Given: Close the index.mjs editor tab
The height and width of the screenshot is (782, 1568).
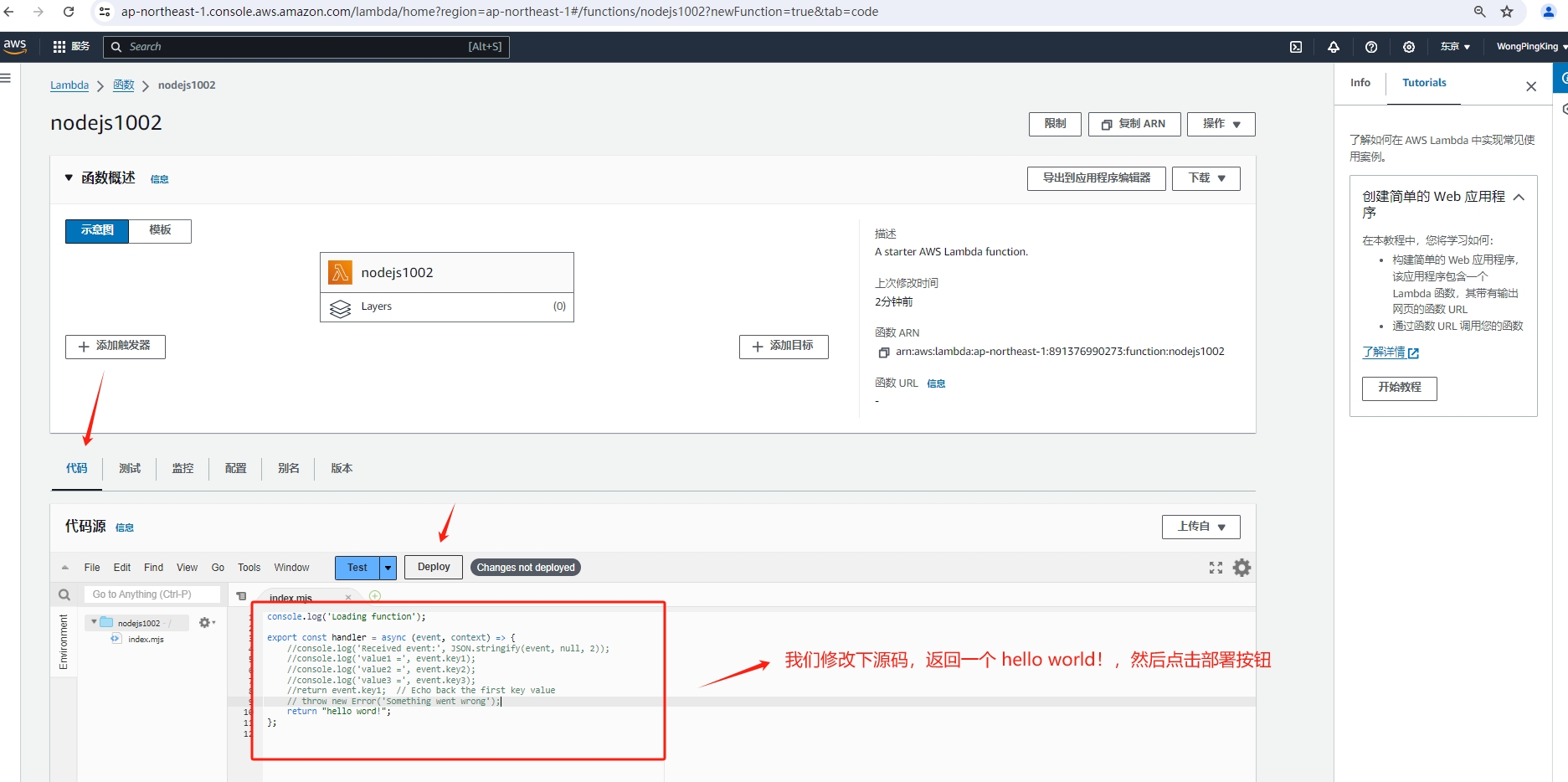Looking at the screenshot, I should (x=348, y=598).
